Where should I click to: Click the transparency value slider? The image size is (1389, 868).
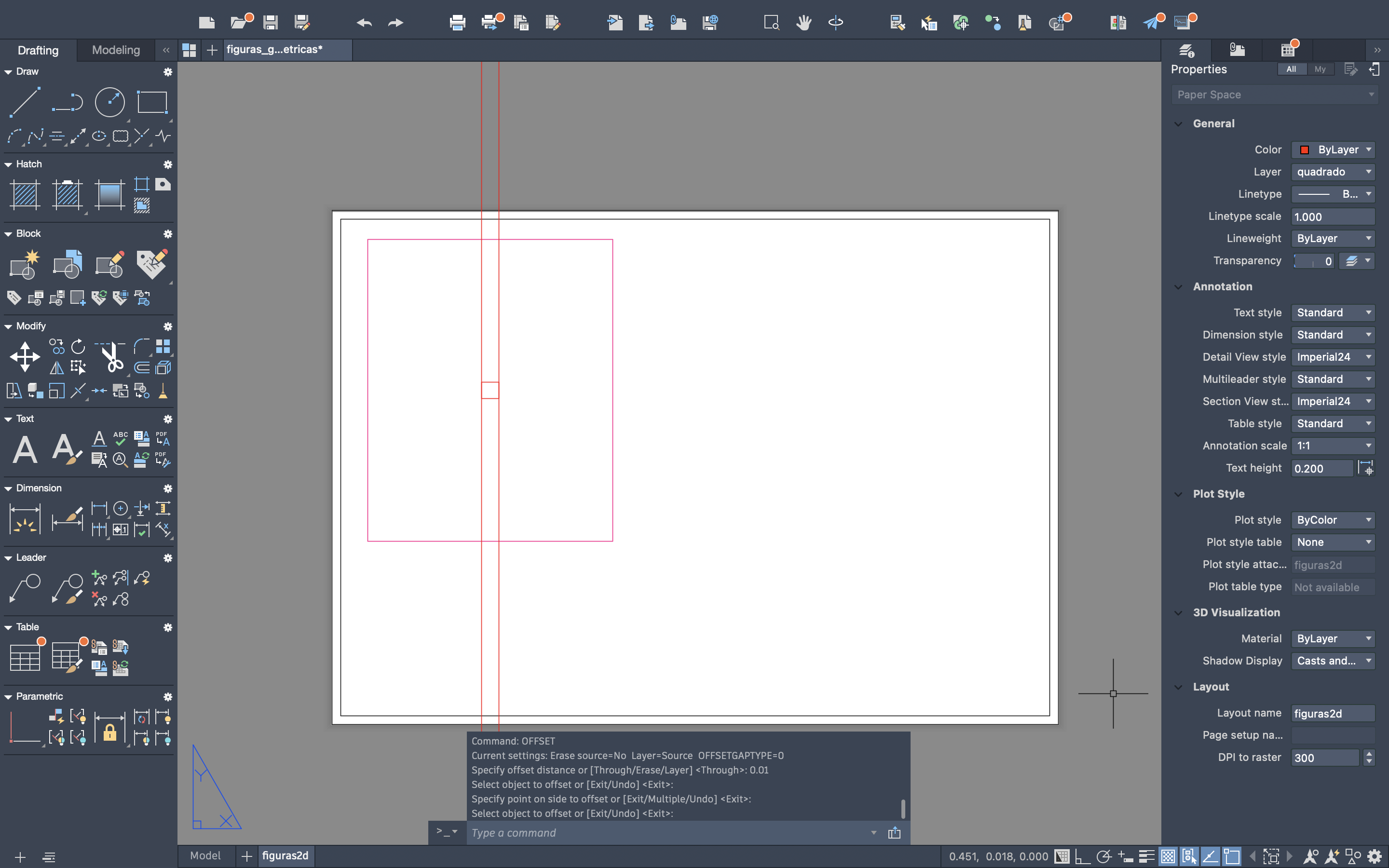pyautogui.click(x=1314, y=260)
